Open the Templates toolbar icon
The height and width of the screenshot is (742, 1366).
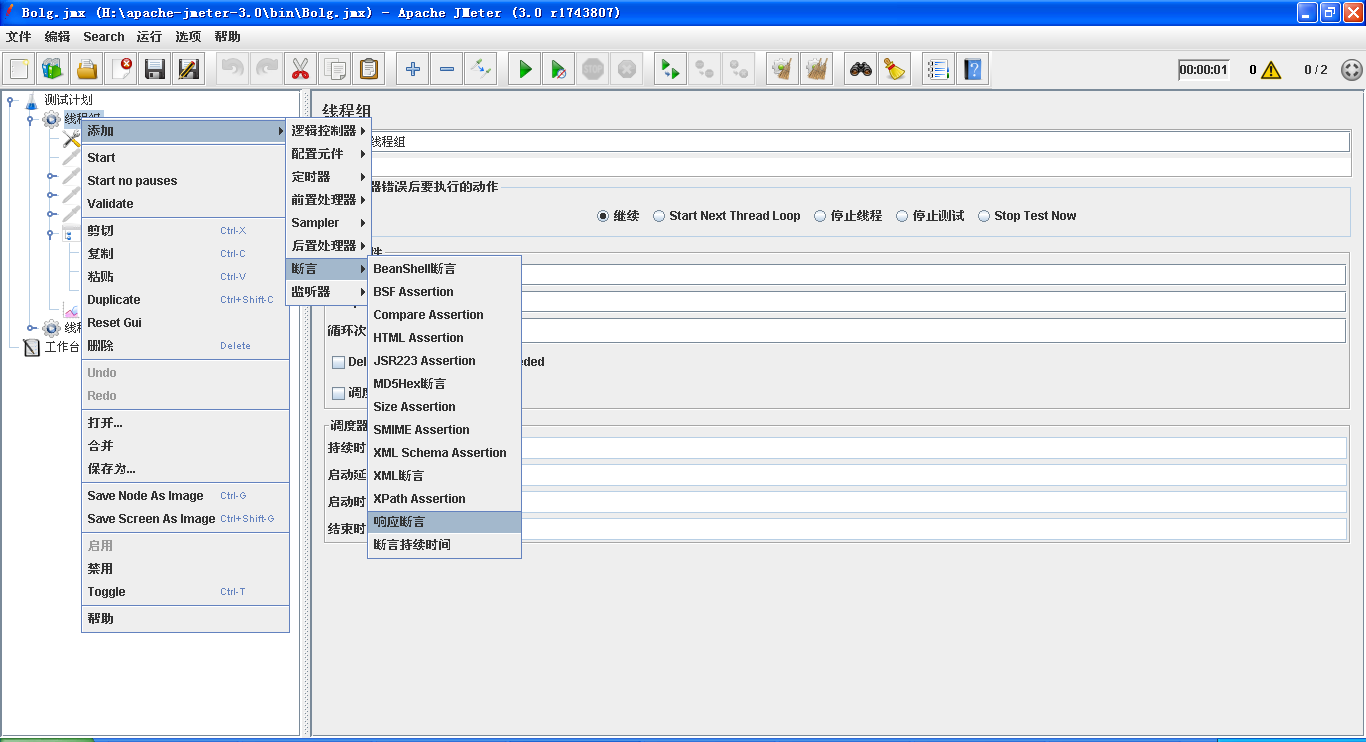pos(53,69)
